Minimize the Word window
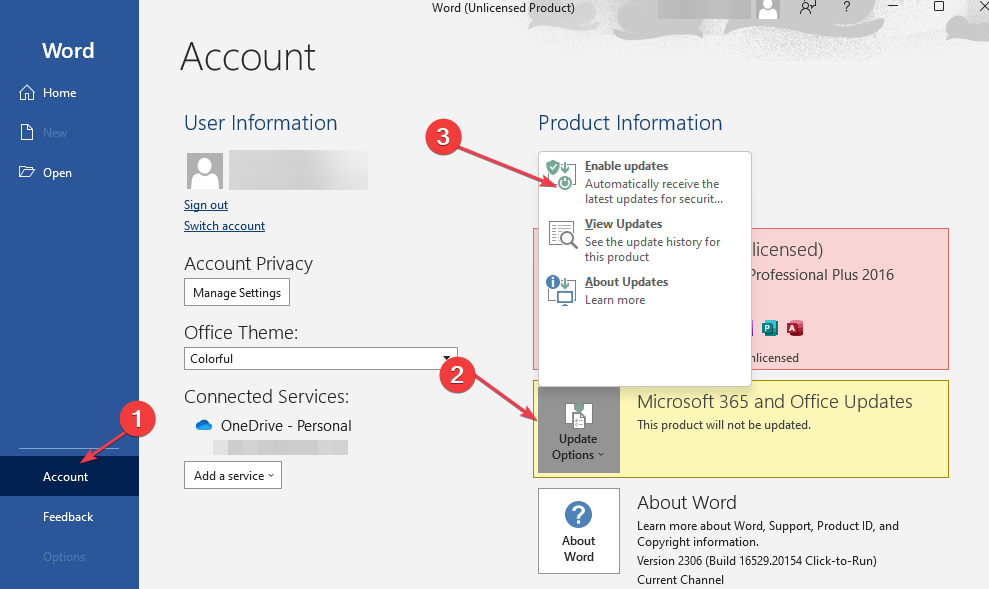The width and height of the screenshot is (989, 589). click(x=893, y=6)
